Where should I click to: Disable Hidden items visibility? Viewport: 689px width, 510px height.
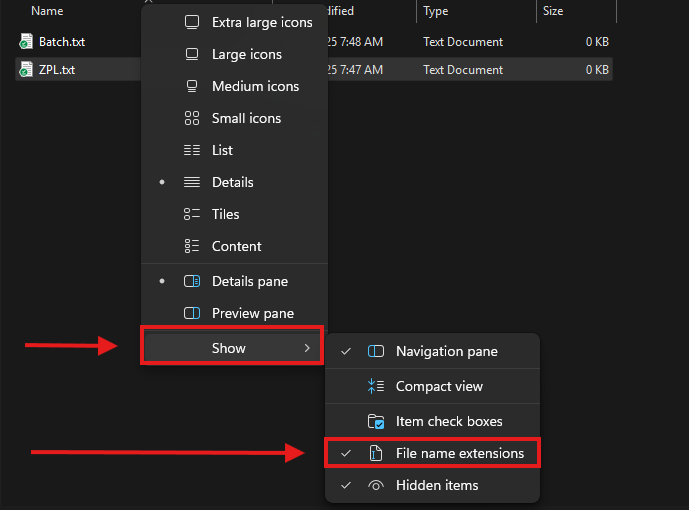coord(437,485)
